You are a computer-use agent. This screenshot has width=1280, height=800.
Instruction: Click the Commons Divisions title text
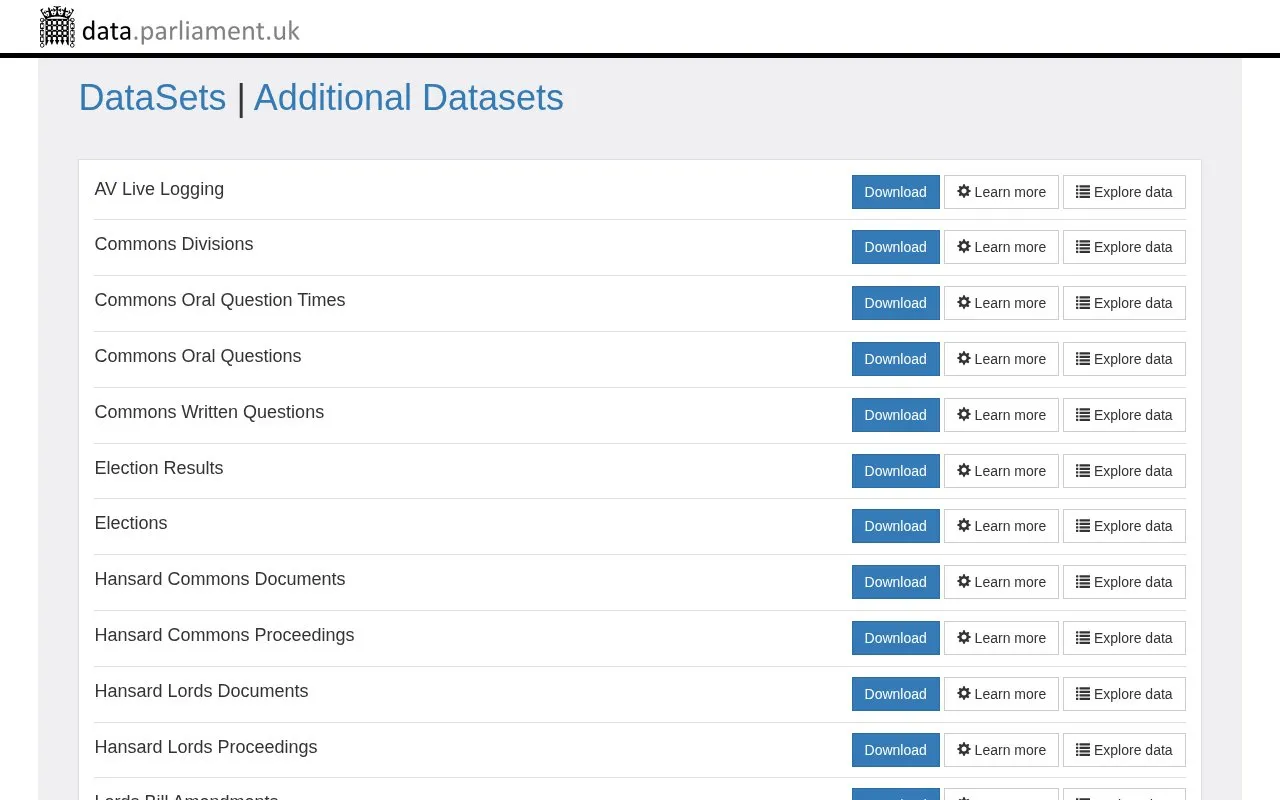coord(174,245)
